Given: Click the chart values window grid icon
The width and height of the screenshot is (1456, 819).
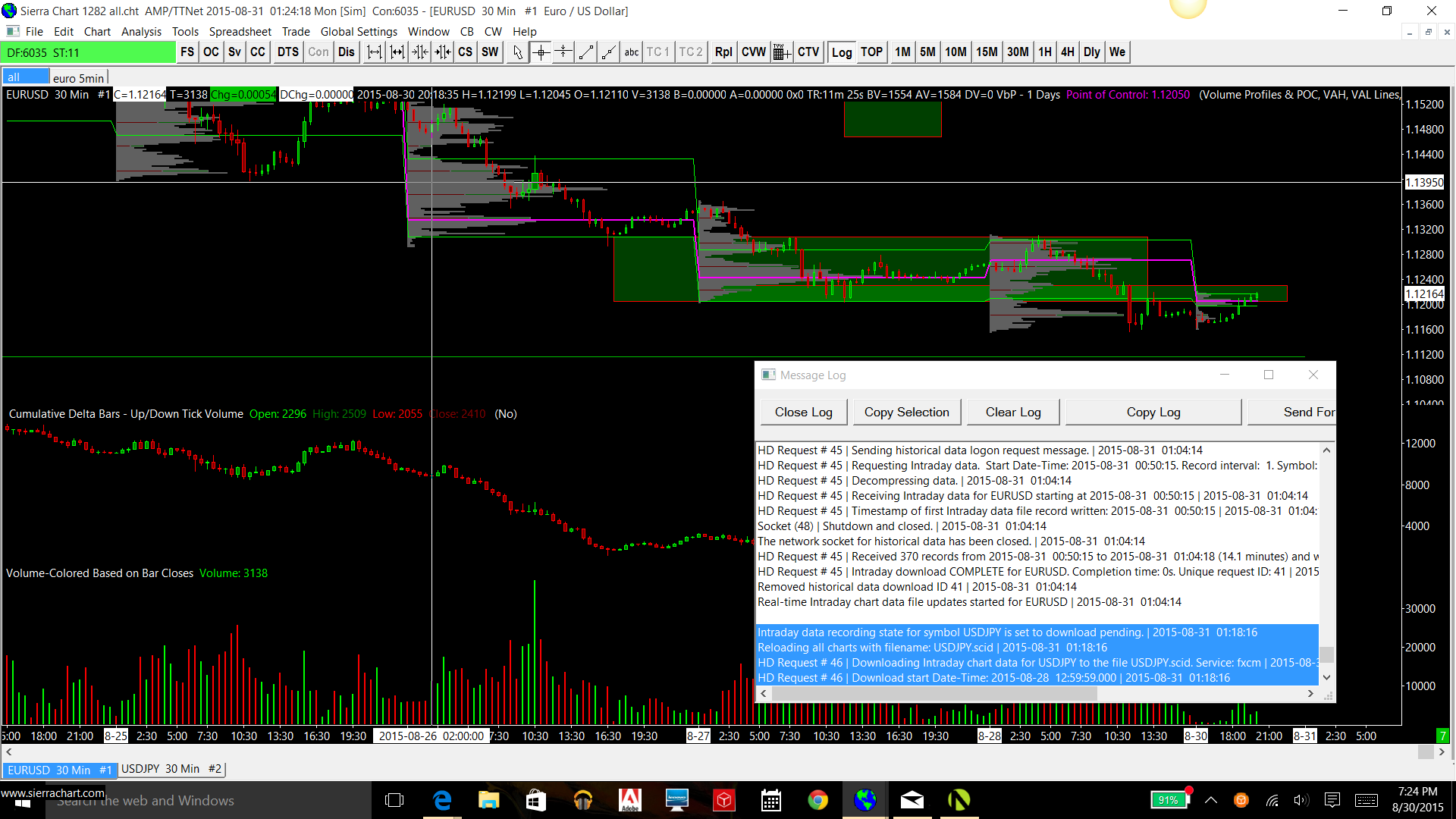Looking at the screenshot, I should click(782, 52).
